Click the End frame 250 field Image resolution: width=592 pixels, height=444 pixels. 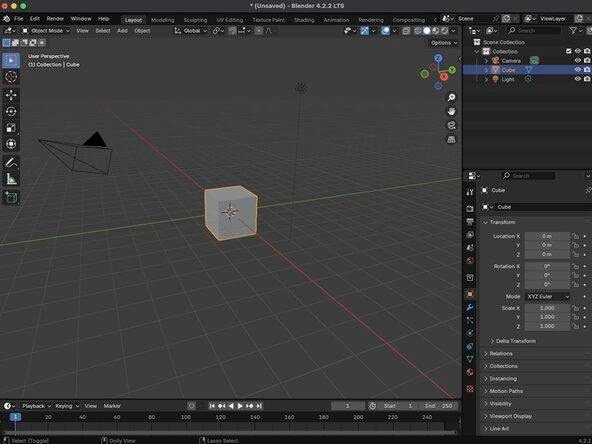439,406
